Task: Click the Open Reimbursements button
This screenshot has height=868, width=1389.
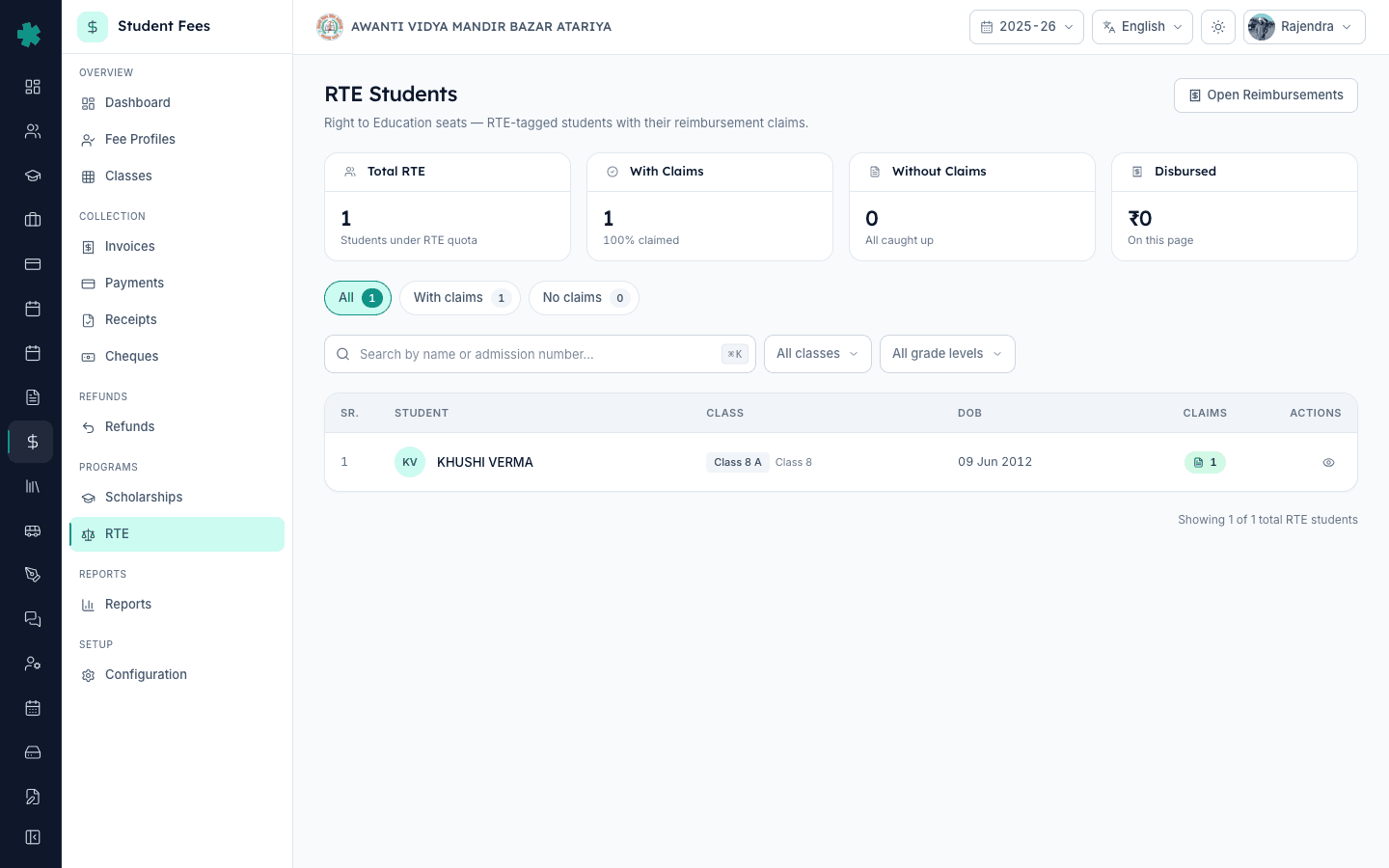Action: tap(1266, 95)
